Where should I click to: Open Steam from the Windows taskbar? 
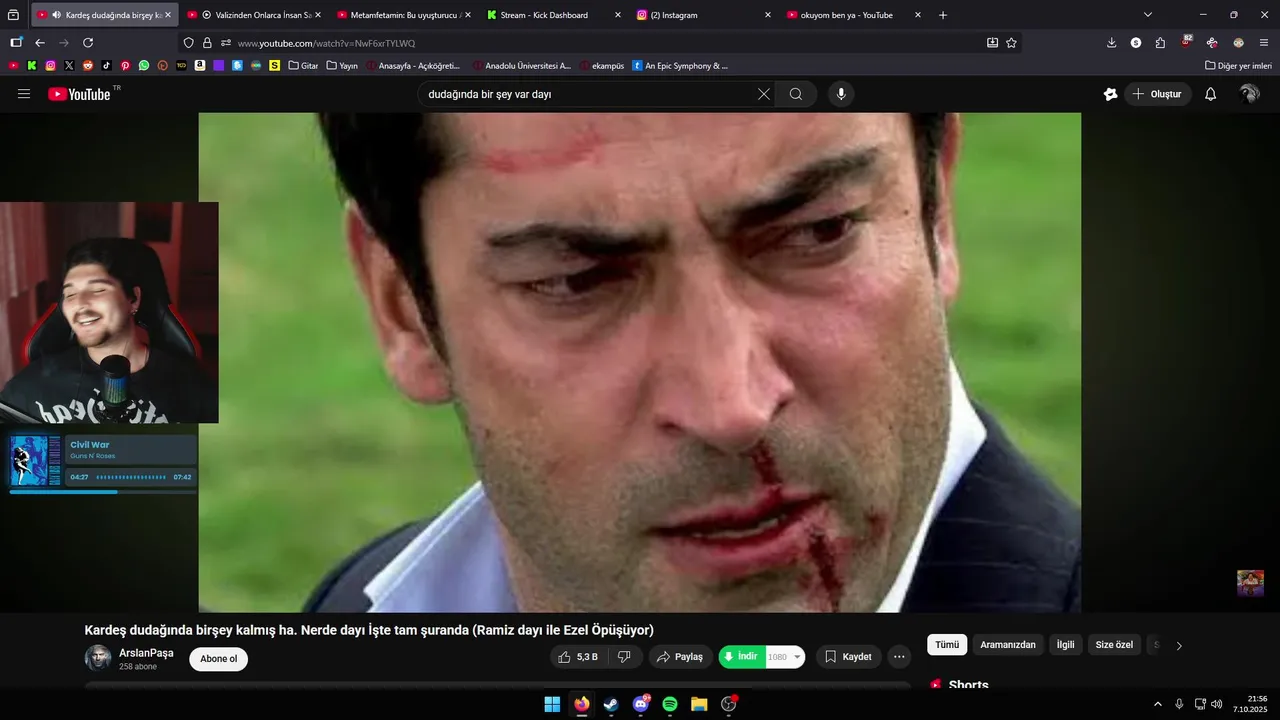pos(611,704)
